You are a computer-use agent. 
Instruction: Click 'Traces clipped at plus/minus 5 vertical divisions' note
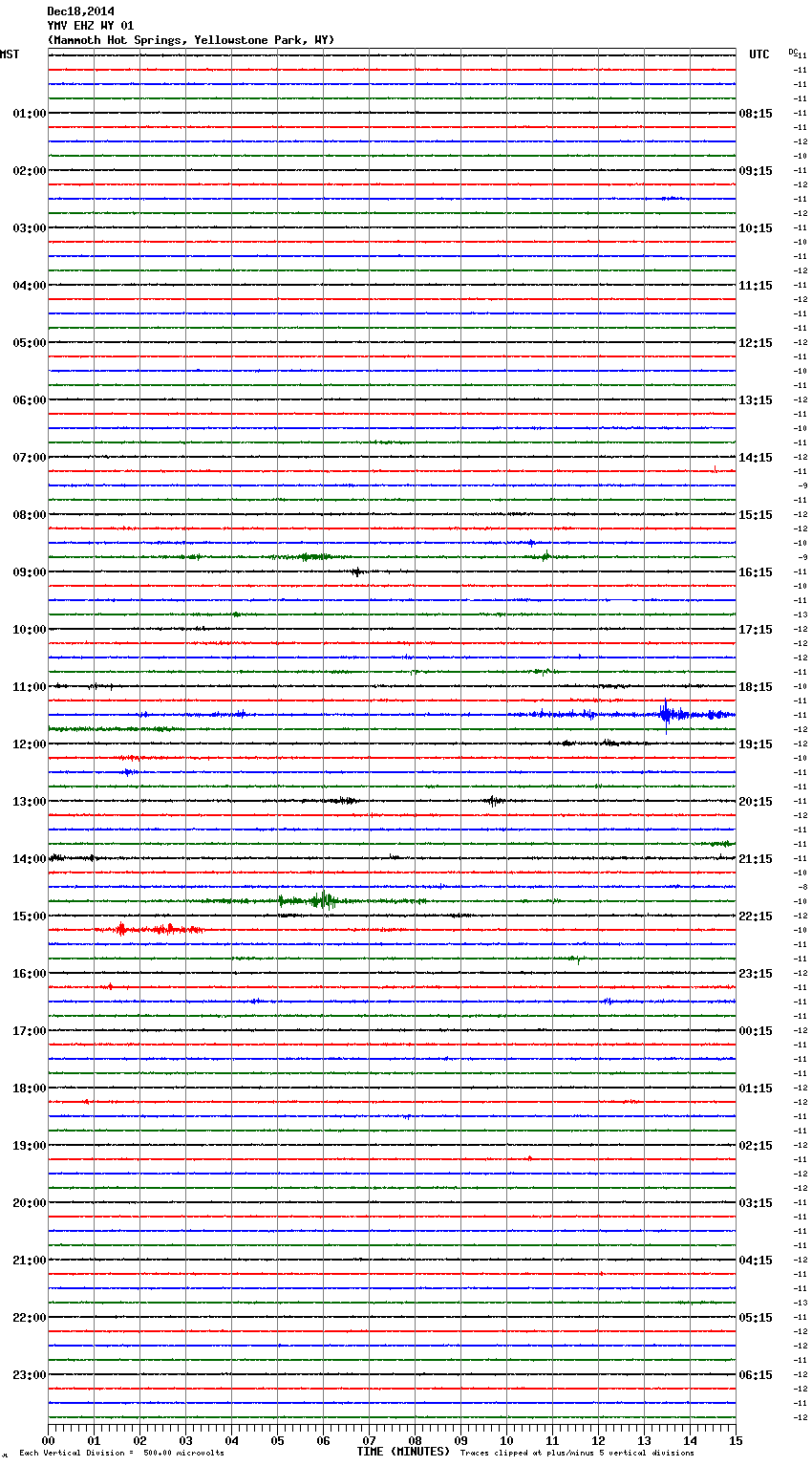577,1454
